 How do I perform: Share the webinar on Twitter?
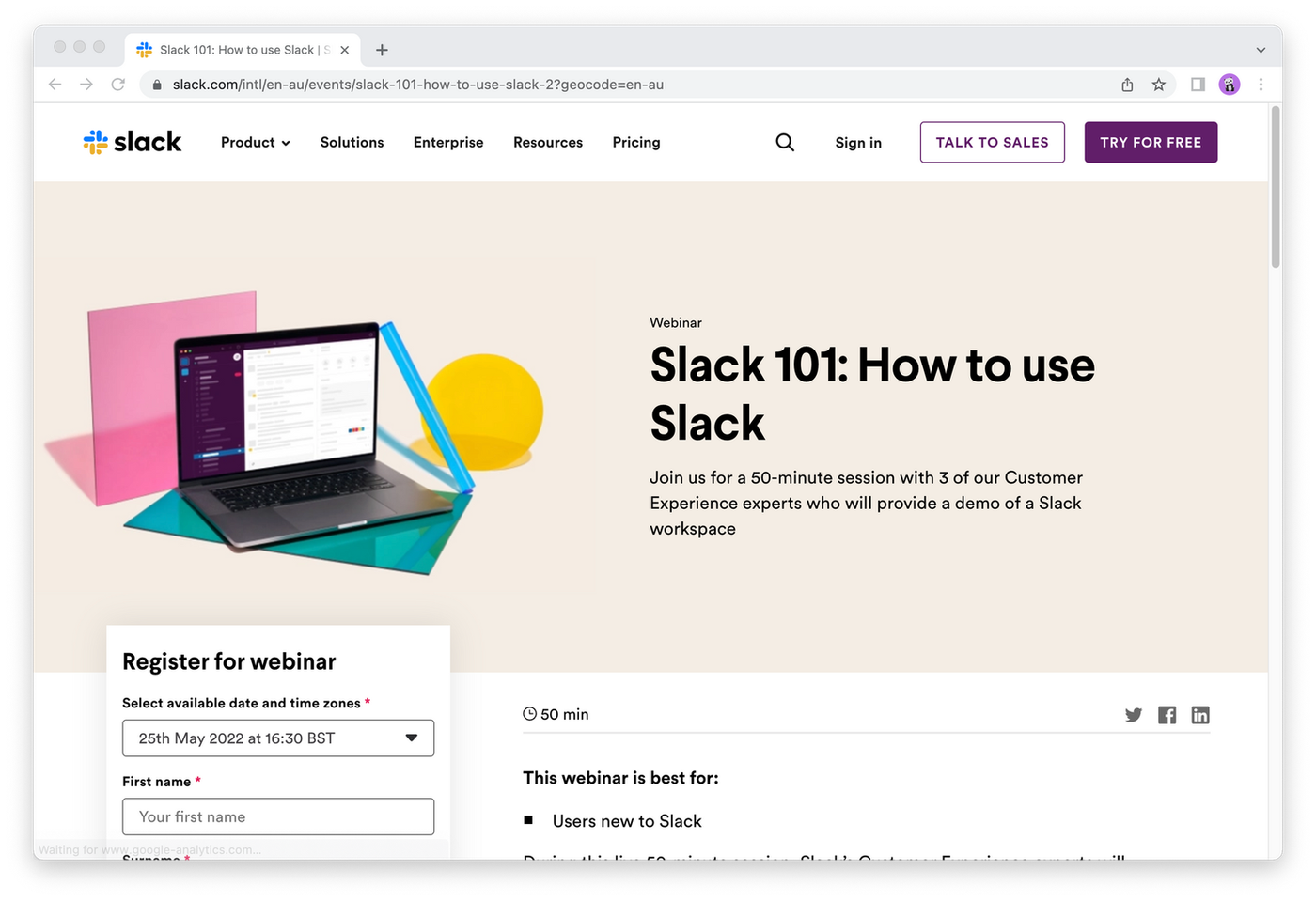pos(1133,715)
